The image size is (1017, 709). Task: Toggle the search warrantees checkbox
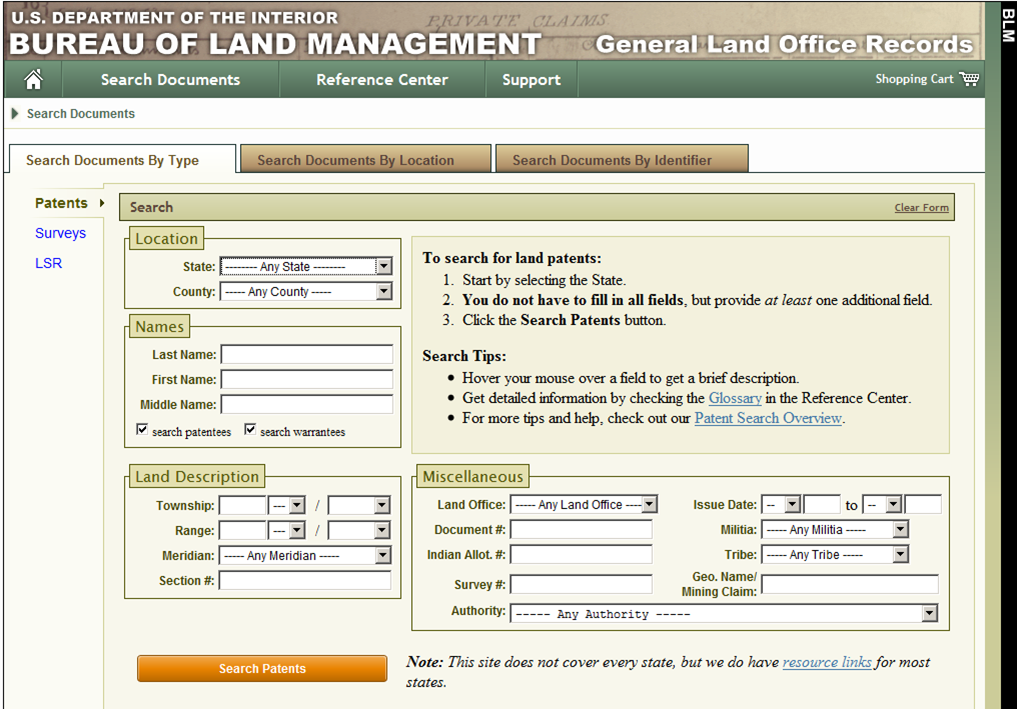pos(250,429)
